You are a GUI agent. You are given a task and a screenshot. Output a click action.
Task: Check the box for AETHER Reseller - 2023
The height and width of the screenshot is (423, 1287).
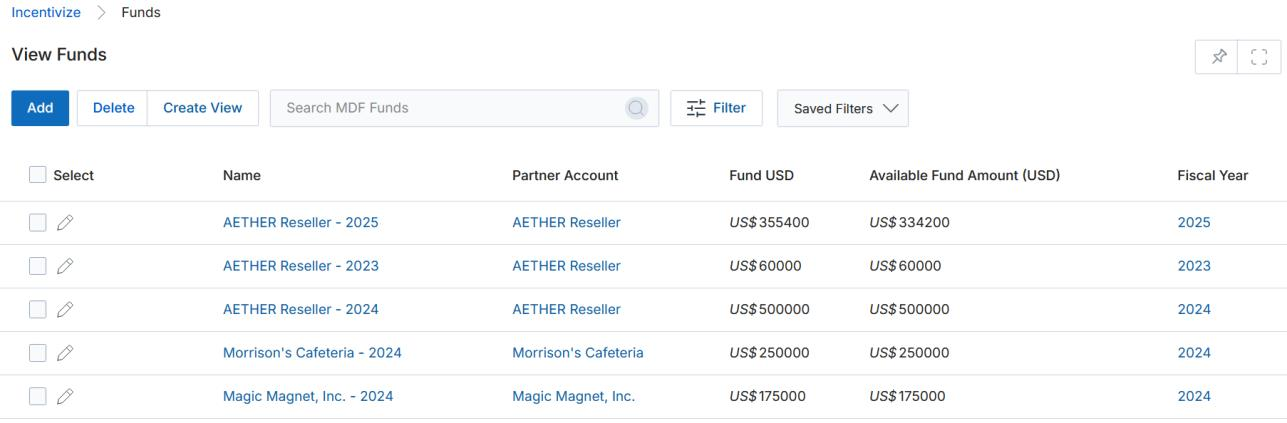pyautogui.click(x=38, y=266)
